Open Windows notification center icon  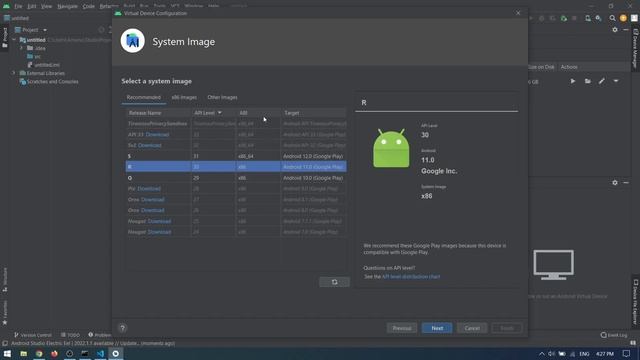[626, 353]
